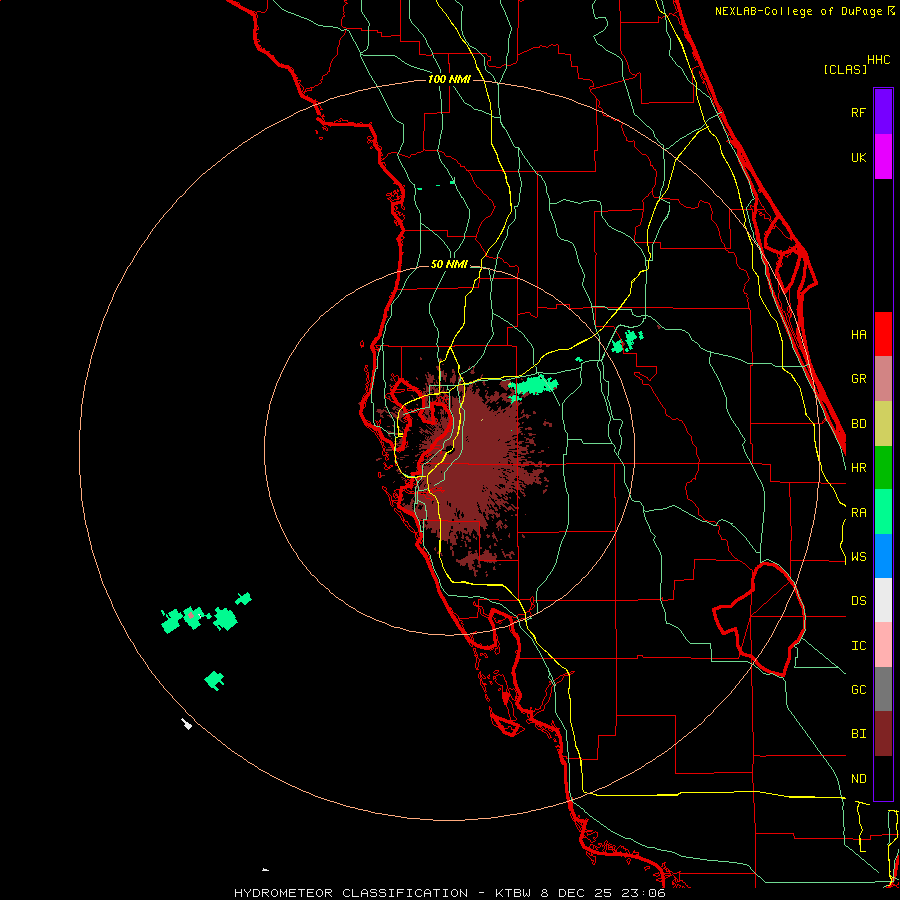The width and height of the screenshot is (900, 900).
Task: Select the "BD" legend label
Action: (x=858, y=424)
